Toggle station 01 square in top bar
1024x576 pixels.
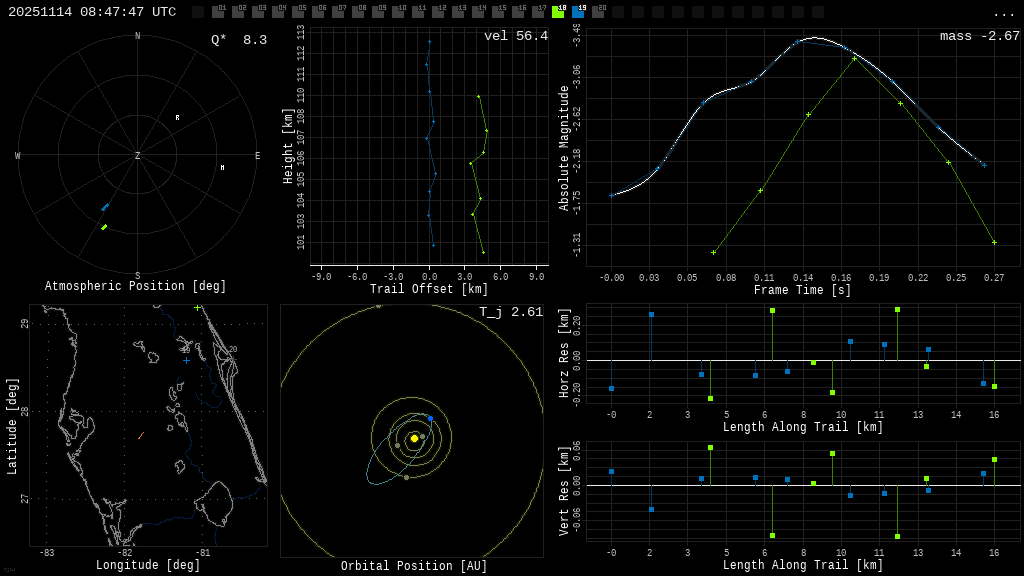tap(218, 12)
